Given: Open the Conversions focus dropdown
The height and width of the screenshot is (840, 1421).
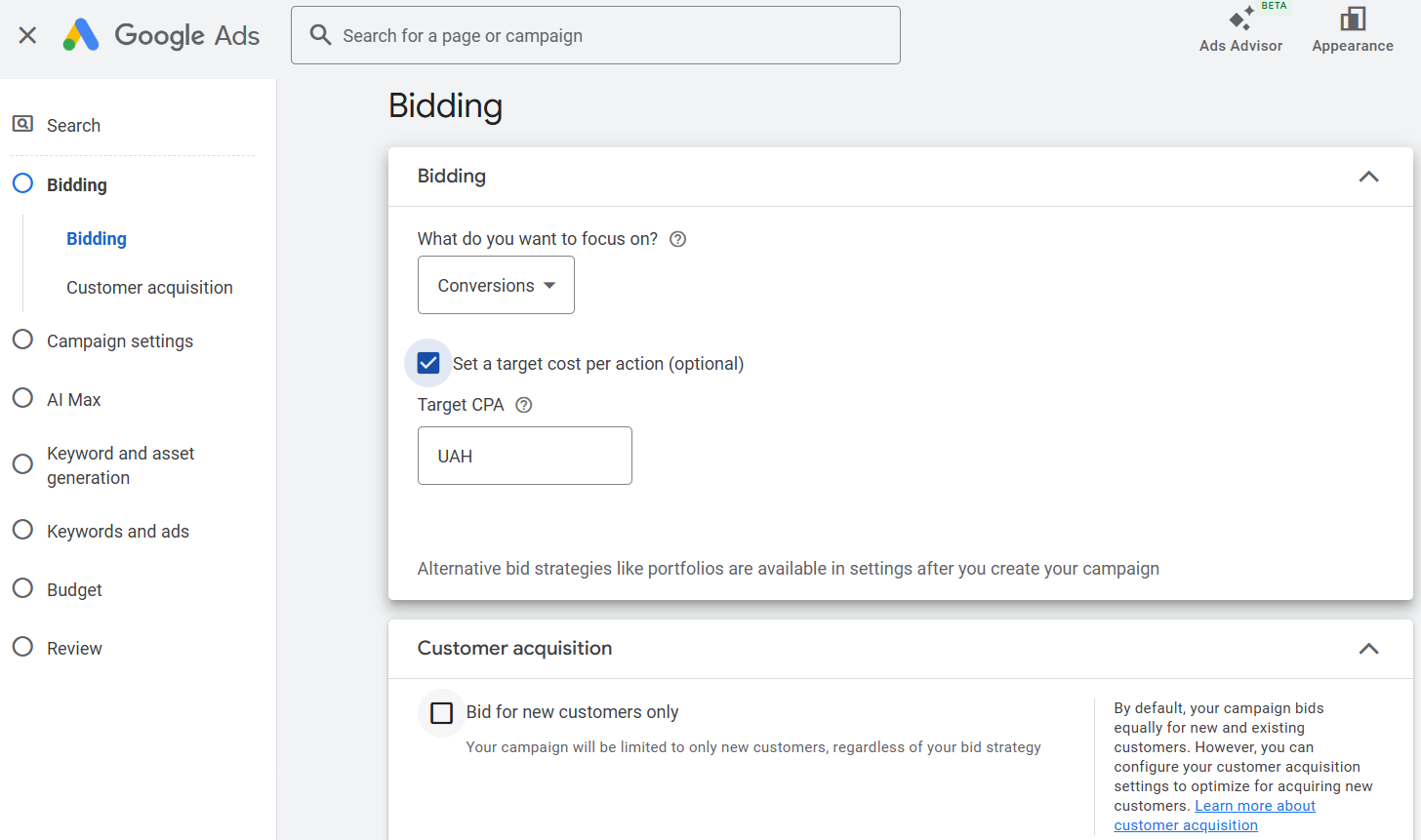Looking at the screenshot, I should coord(496,285).
